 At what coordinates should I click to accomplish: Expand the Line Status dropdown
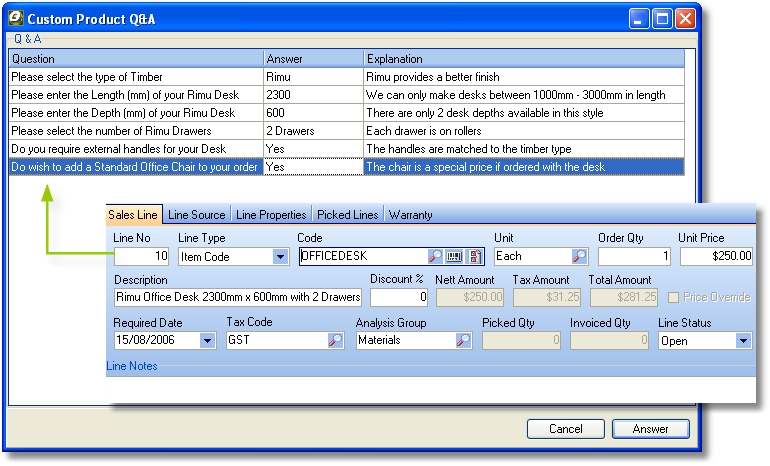point(743,340)
